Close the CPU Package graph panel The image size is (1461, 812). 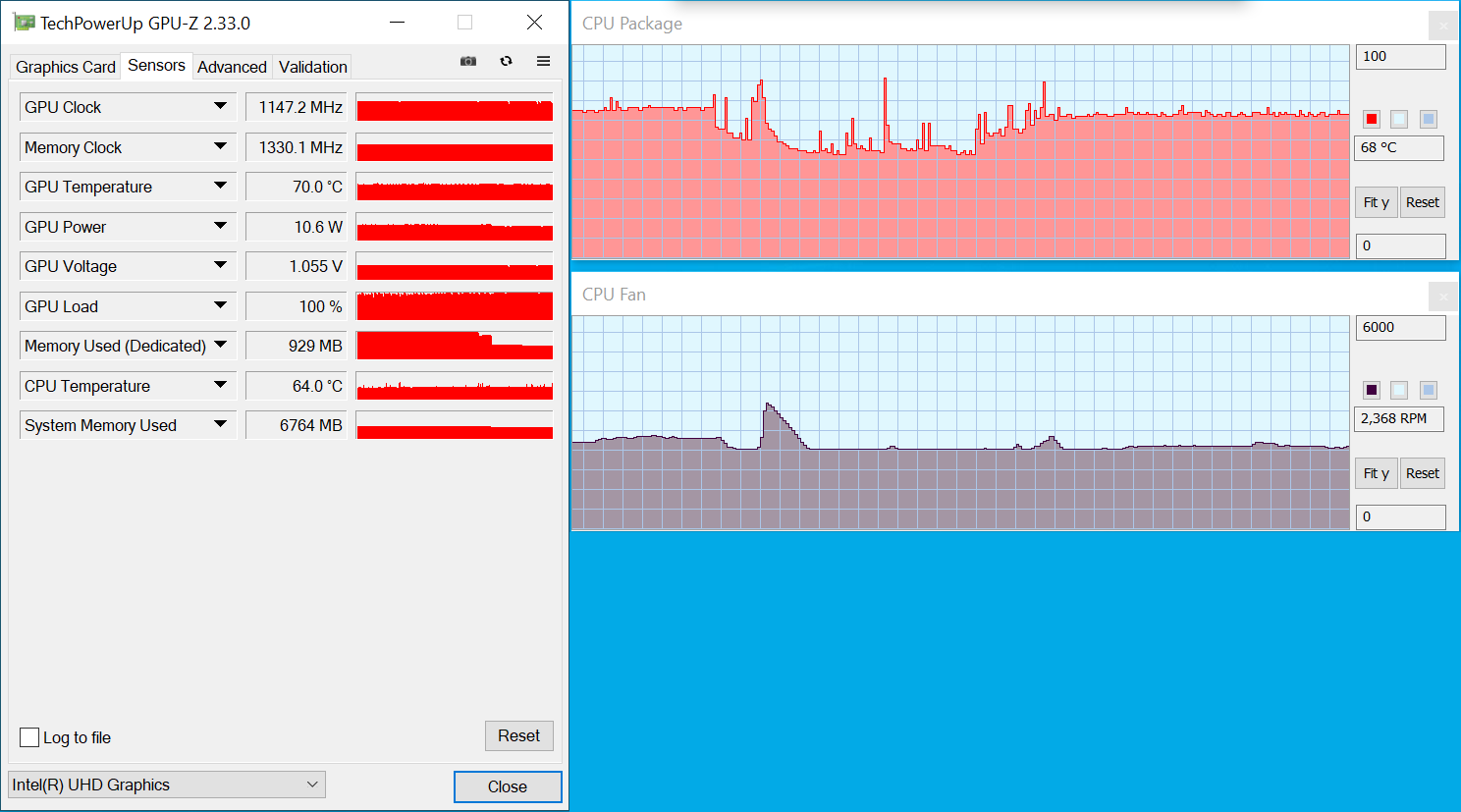pyautogui.click(x=1442, y=26)
